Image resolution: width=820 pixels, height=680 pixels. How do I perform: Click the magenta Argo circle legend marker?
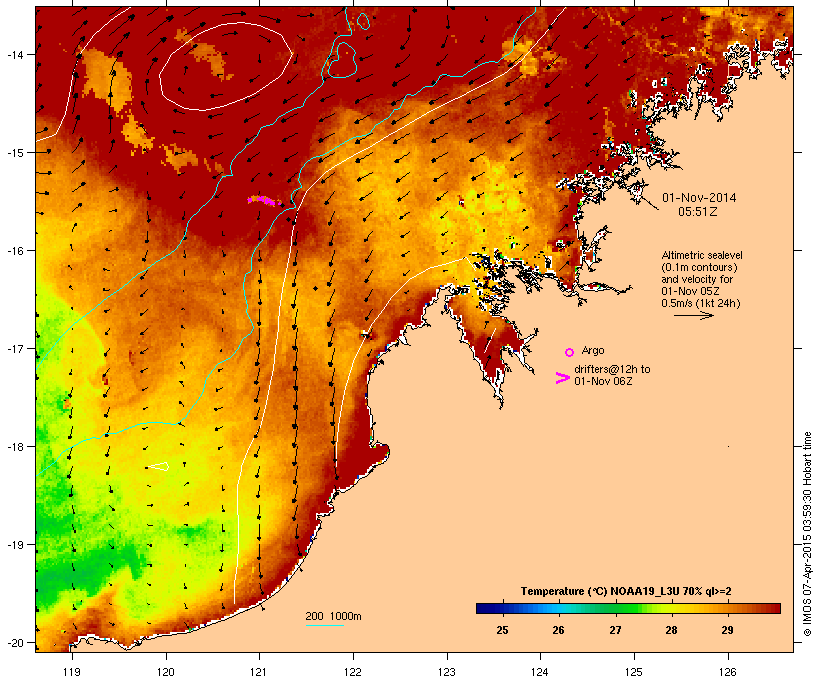(x=569, y=352)
